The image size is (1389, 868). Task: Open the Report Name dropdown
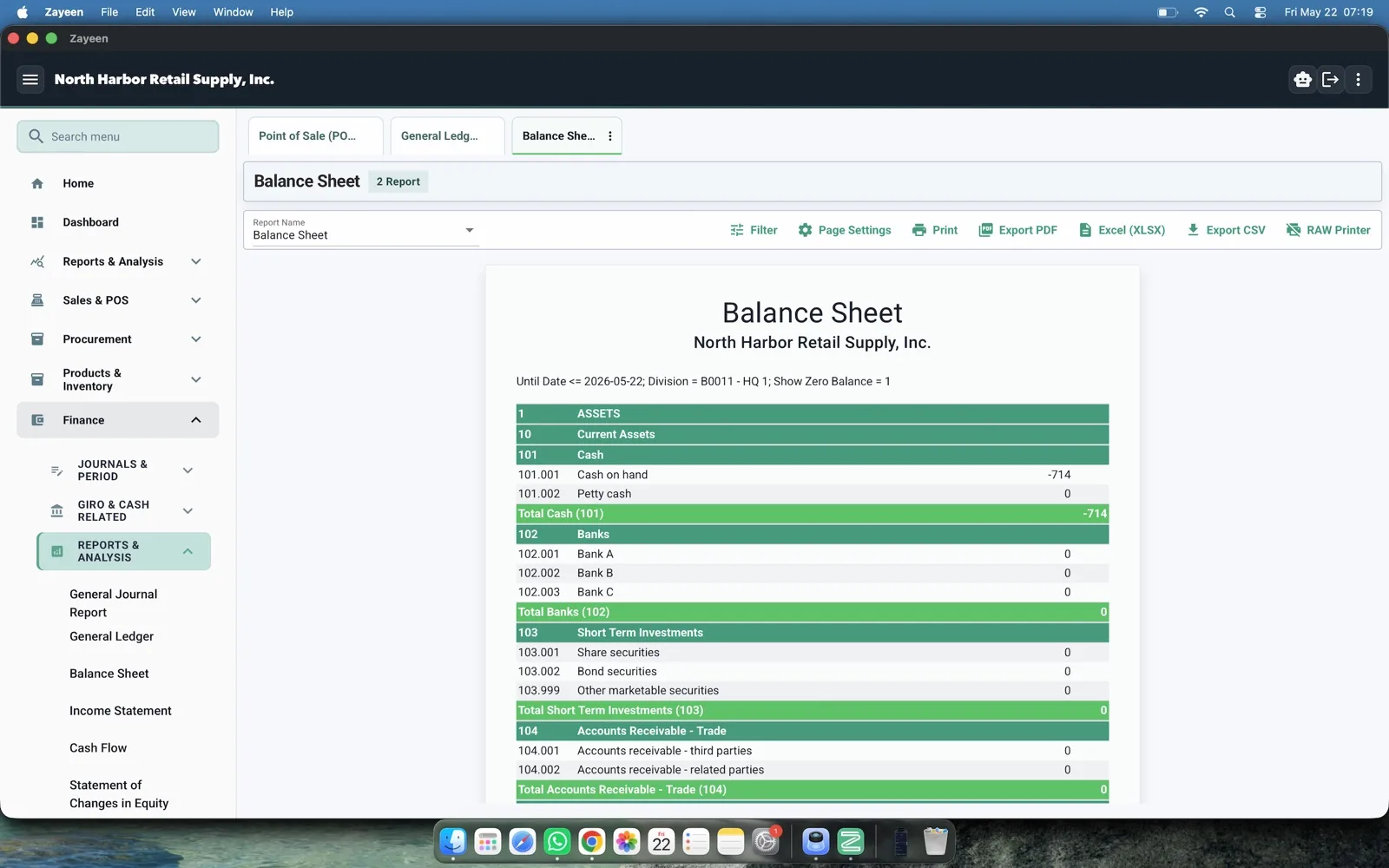365,230
